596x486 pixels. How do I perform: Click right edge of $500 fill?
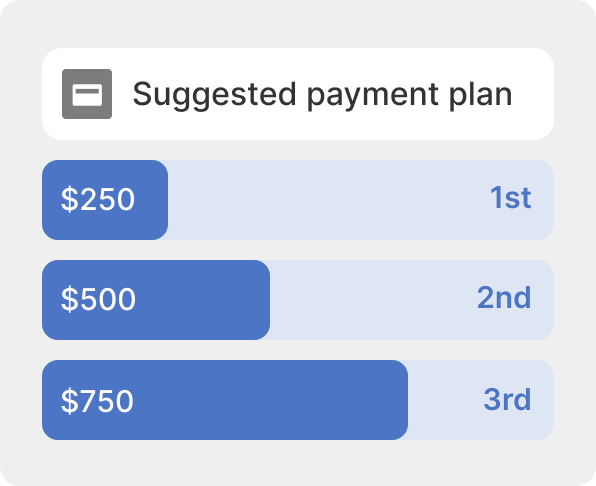click(268, 300)
